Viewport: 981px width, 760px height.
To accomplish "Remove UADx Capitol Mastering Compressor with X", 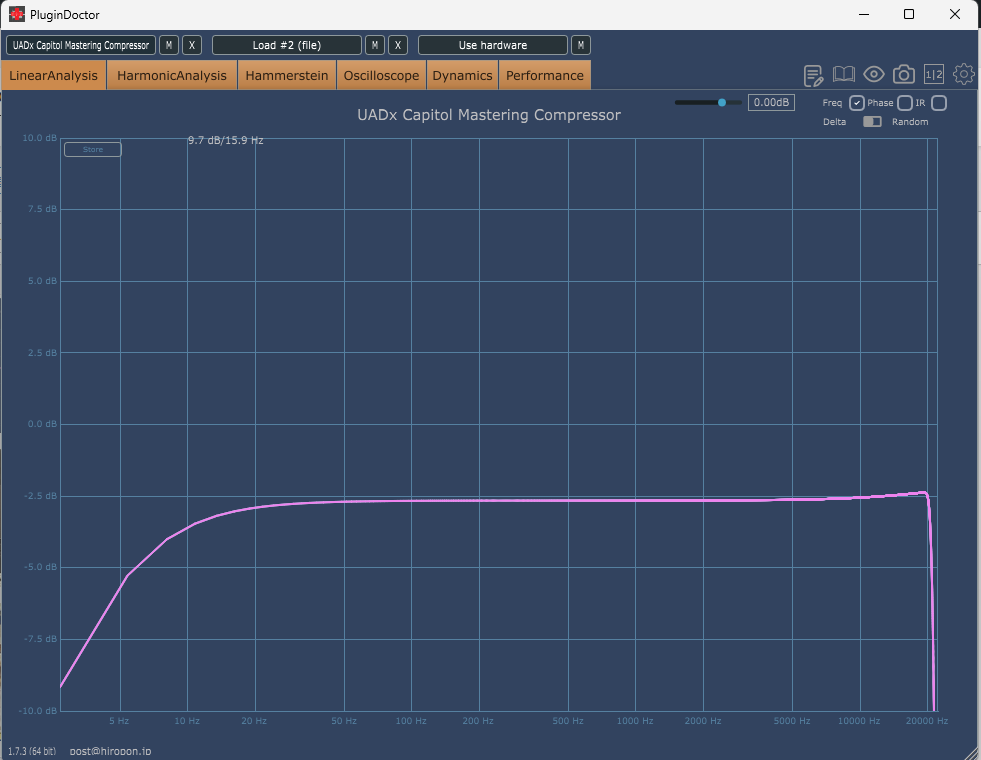I will coord(192,45).
